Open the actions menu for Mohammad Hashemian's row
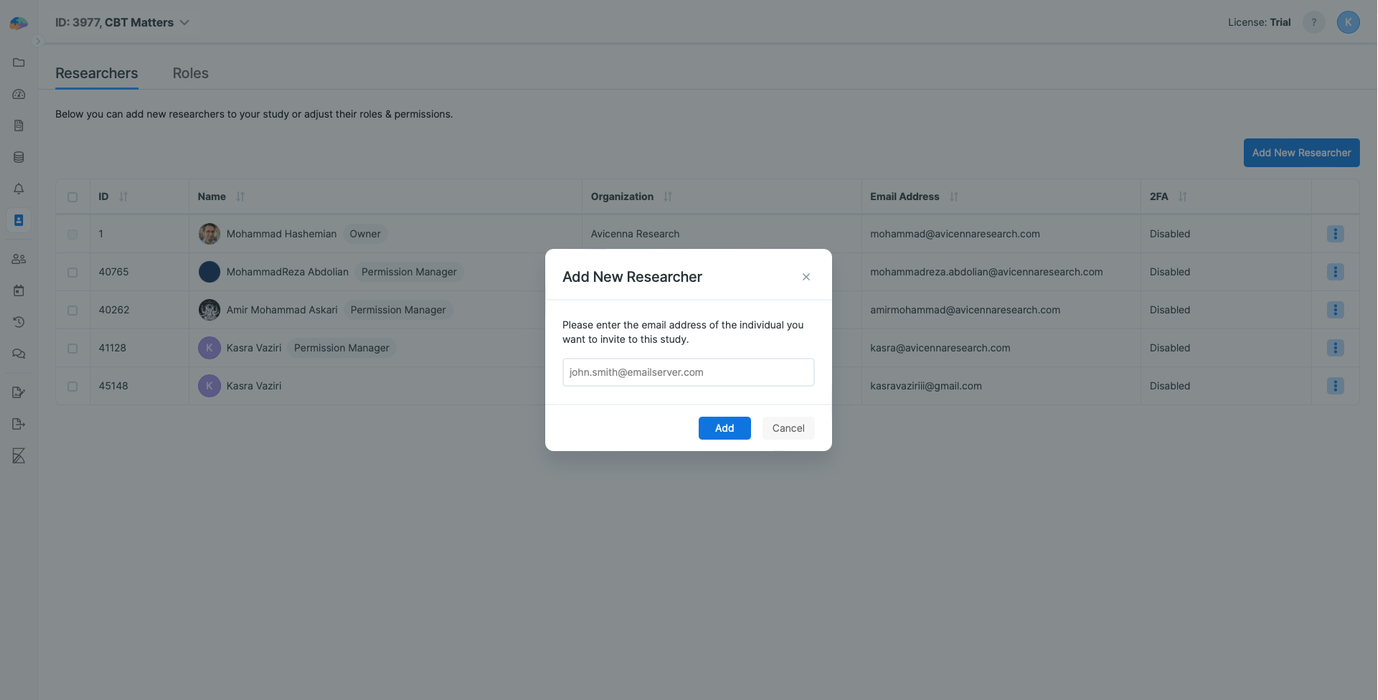 [1334, 234]
